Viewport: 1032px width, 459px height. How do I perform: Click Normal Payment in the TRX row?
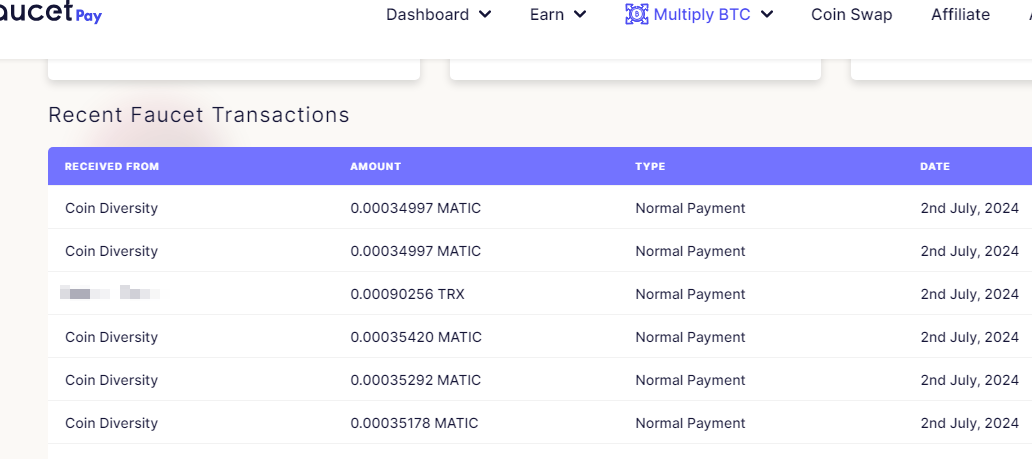pos(690,294)
